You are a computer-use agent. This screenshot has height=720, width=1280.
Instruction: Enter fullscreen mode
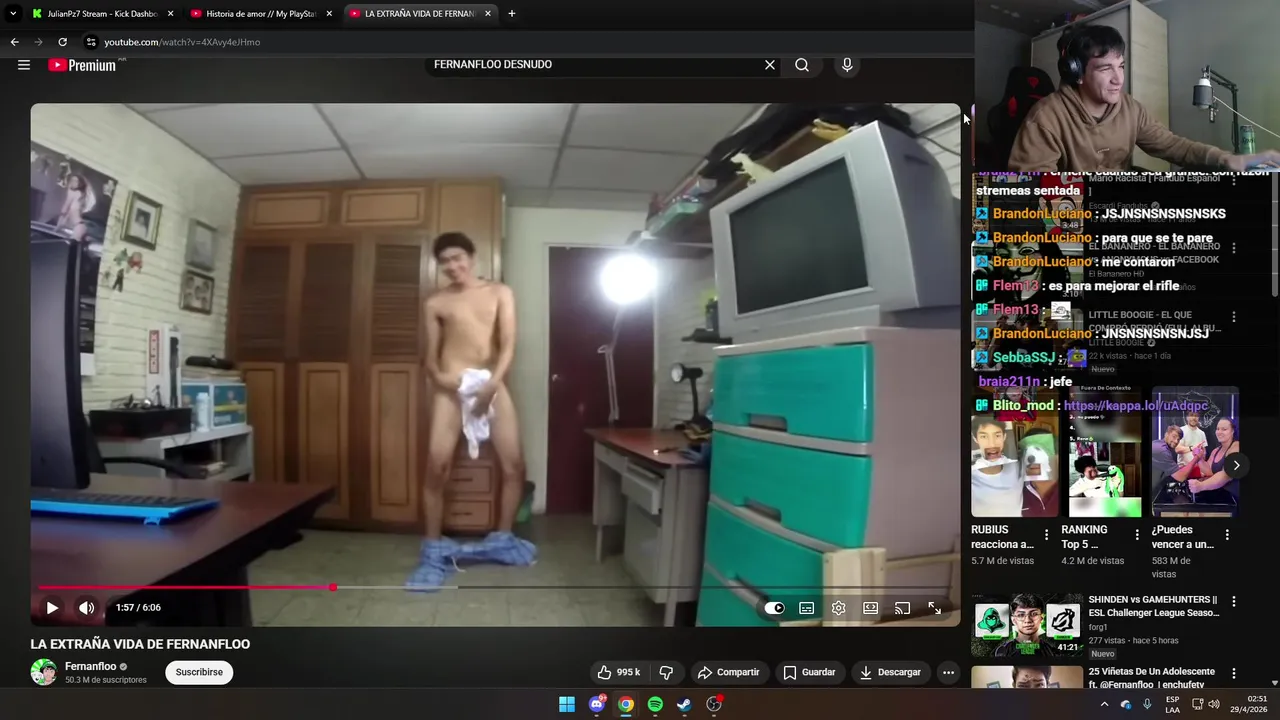[x=934, y=608]
